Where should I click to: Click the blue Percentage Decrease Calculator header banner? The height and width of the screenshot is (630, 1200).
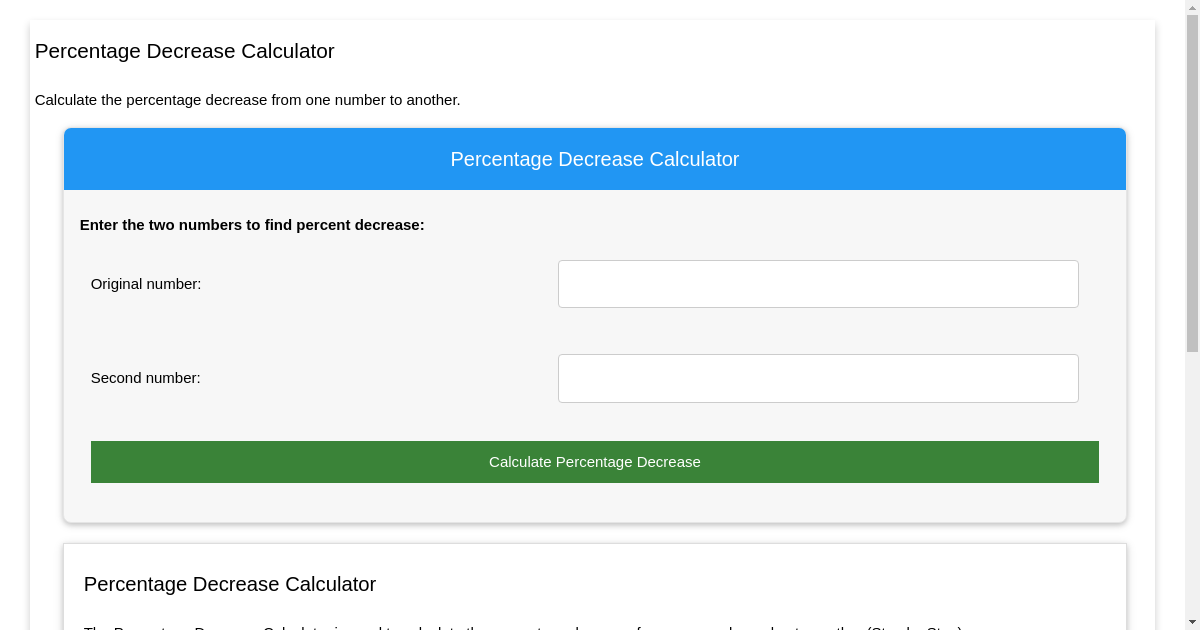[x=595, y=159]
